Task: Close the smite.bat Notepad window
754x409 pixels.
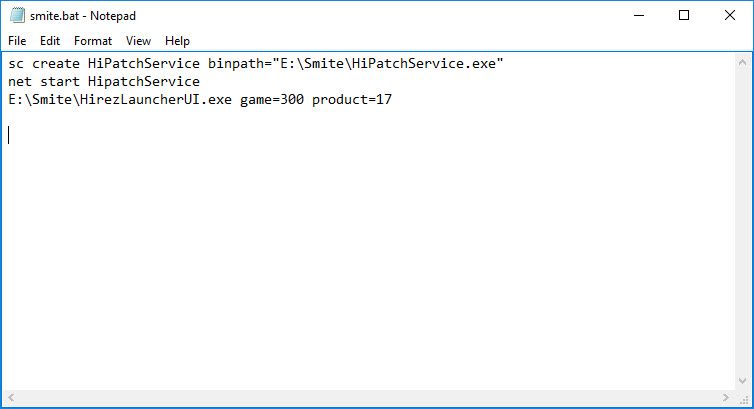Action: point(730,15)
